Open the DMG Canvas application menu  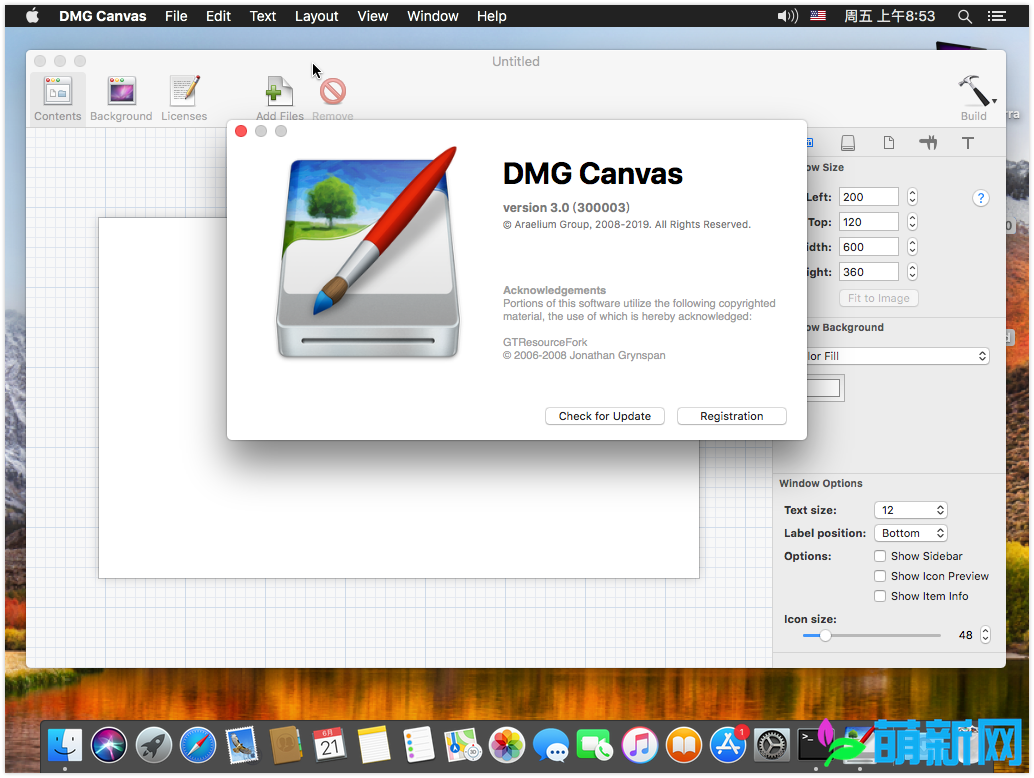103,16
